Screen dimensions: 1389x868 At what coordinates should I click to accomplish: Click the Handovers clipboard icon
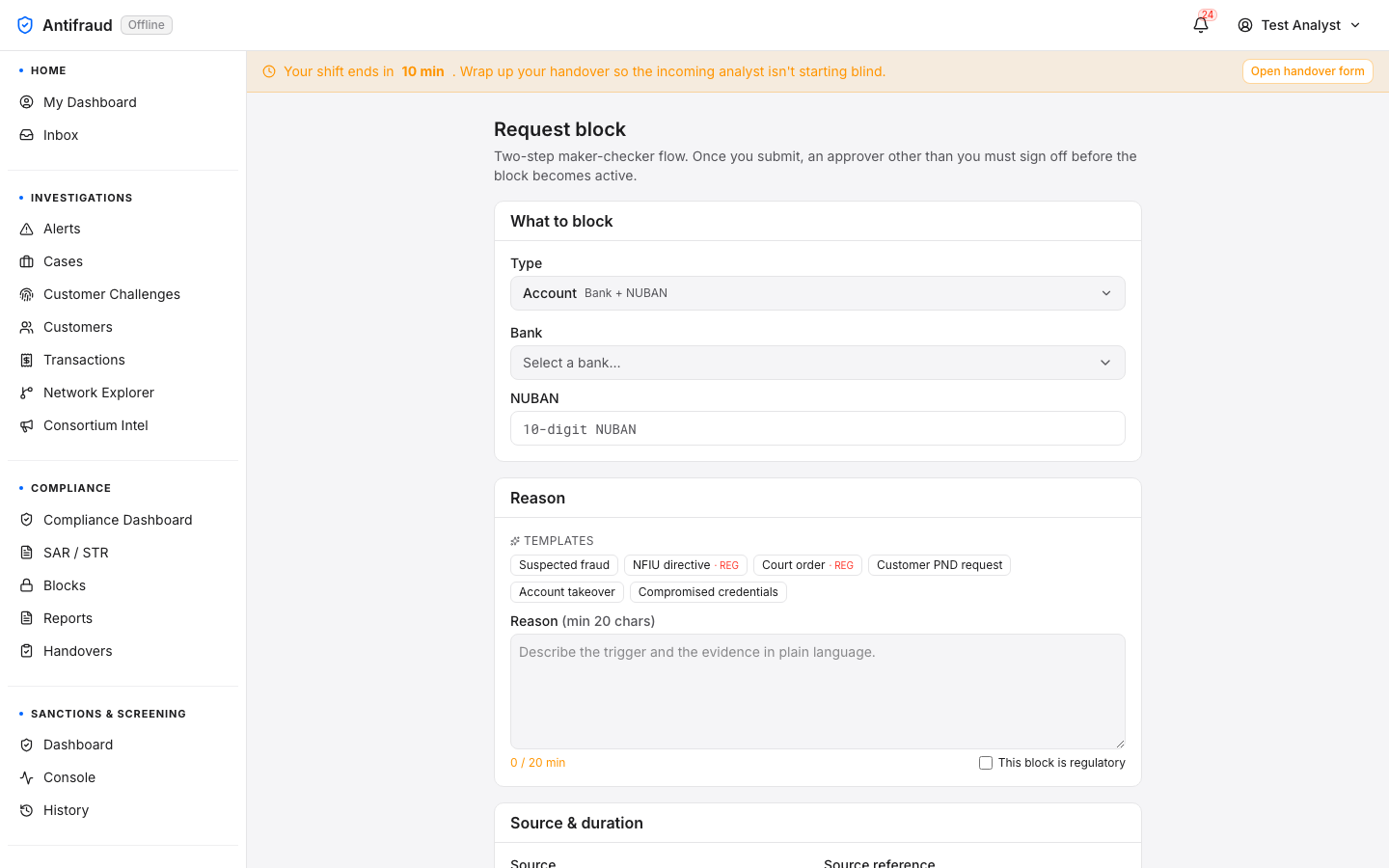(x=27, y=651)
